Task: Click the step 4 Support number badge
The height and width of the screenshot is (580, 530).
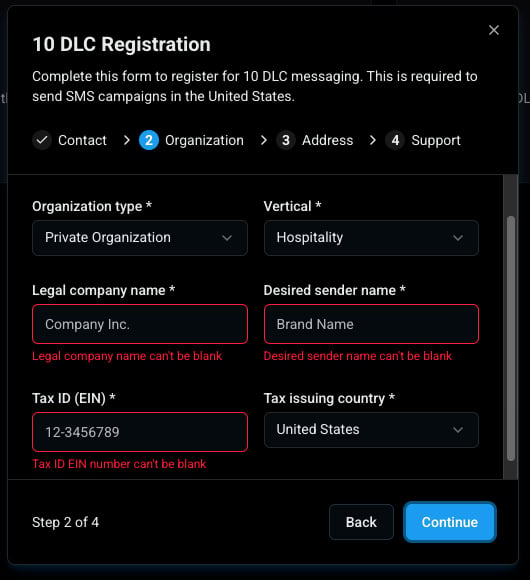Action: [x=395, y=140]
